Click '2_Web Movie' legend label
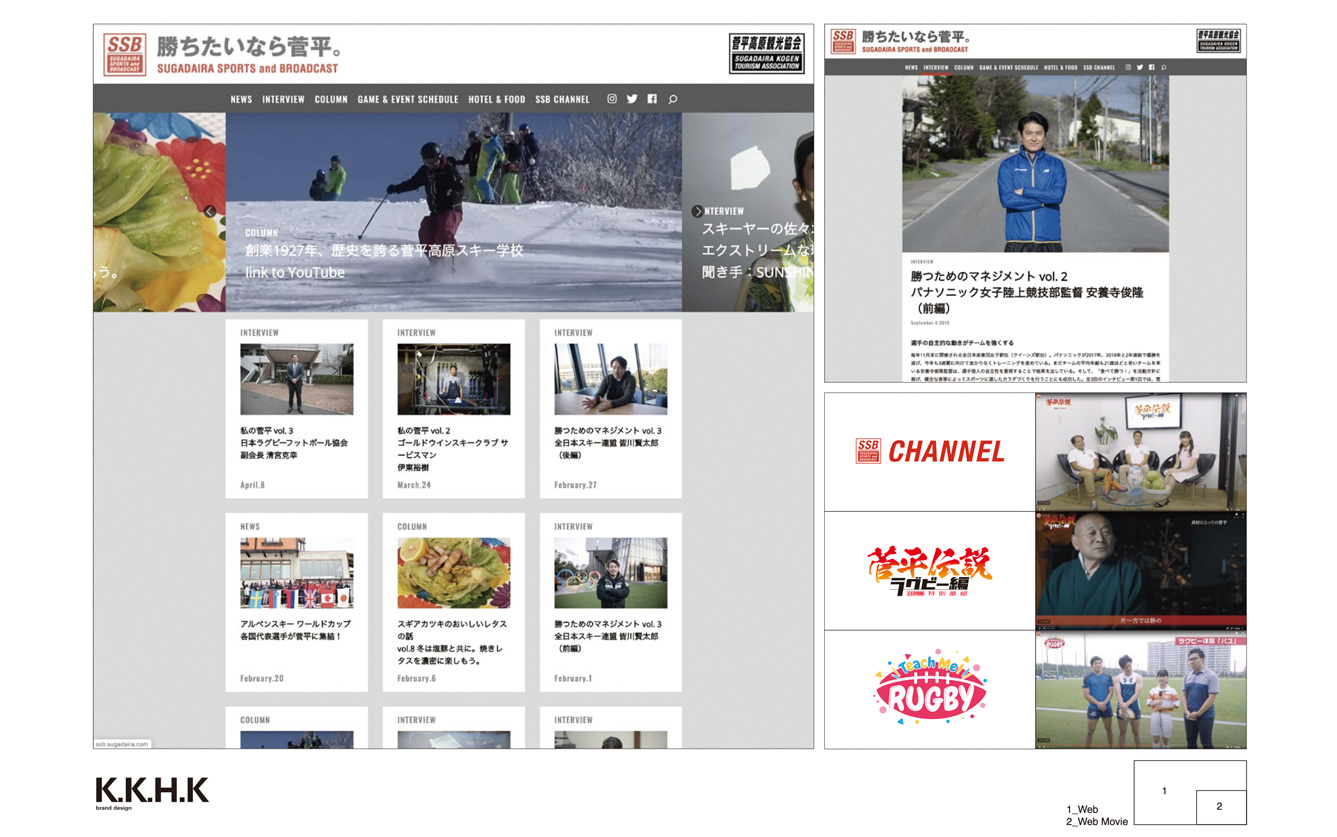 coord(1097,821)
